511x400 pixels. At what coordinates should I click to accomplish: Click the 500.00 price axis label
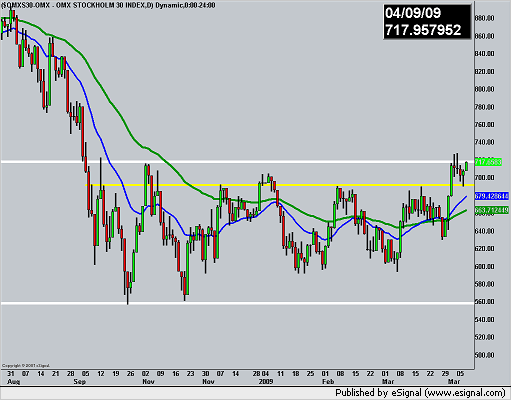click(484, 355)
